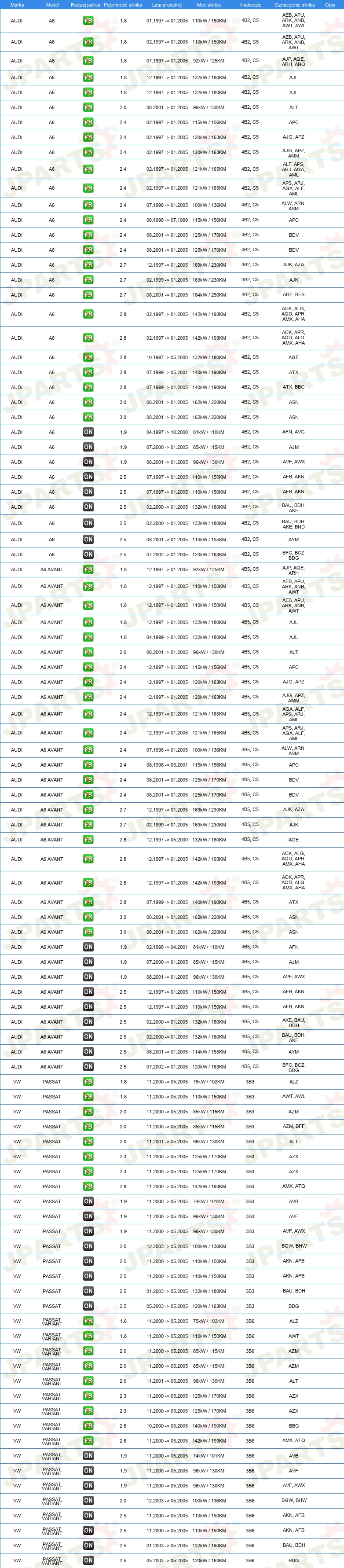Click petrol icon for A6 2.7 184kW ARE, BES row
This screenshot has height=1568, width=344.
[x=88, y=294]
